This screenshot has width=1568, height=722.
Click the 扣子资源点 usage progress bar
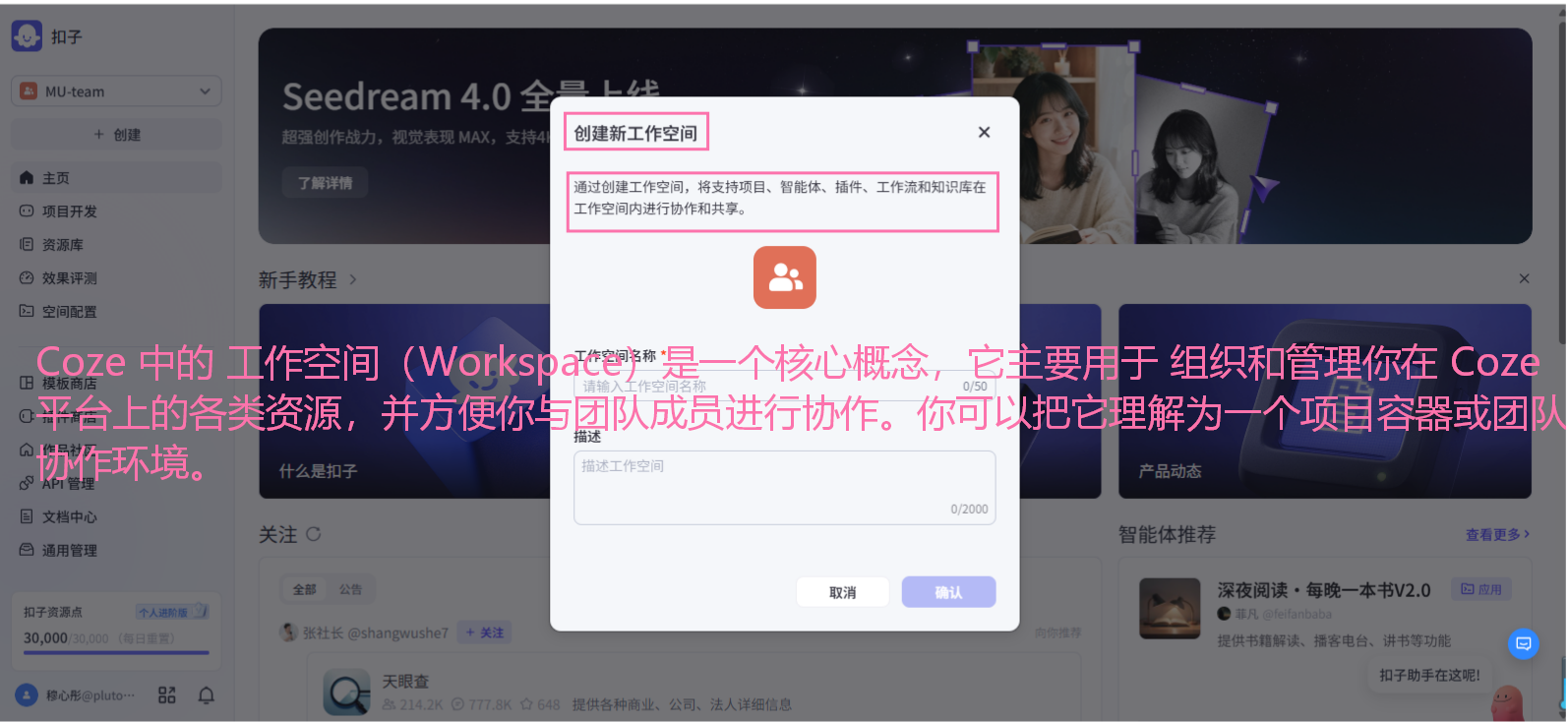116,652
